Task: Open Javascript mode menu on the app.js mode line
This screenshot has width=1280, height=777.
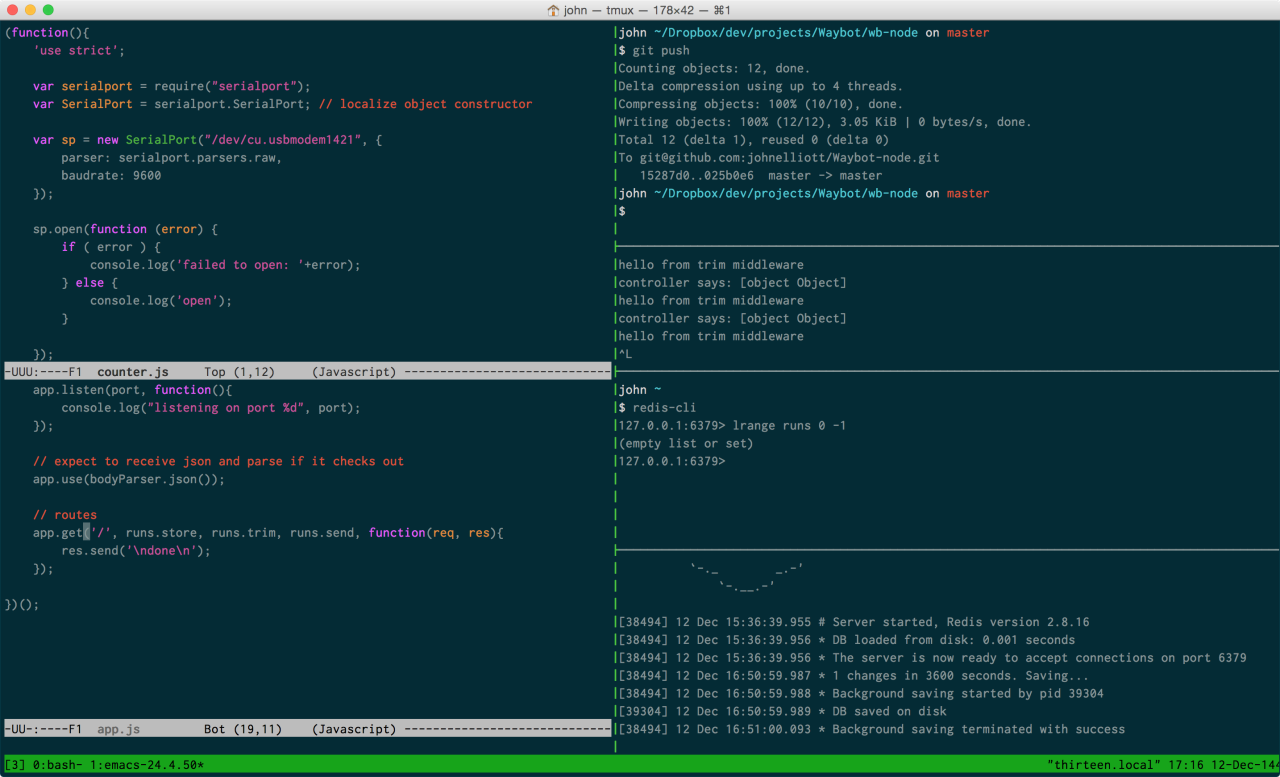Action: [x=354, y=729]
